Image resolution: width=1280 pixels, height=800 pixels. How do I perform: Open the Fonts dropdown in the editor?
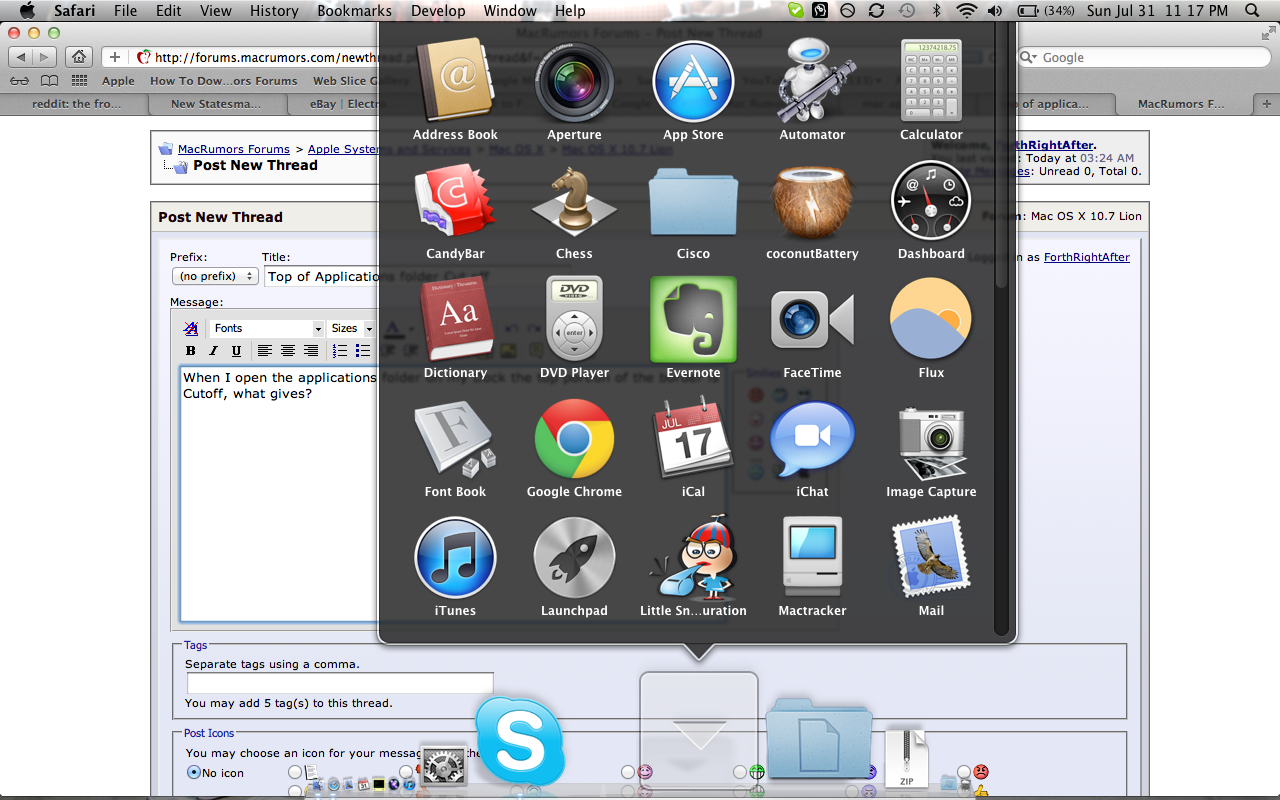267,328
